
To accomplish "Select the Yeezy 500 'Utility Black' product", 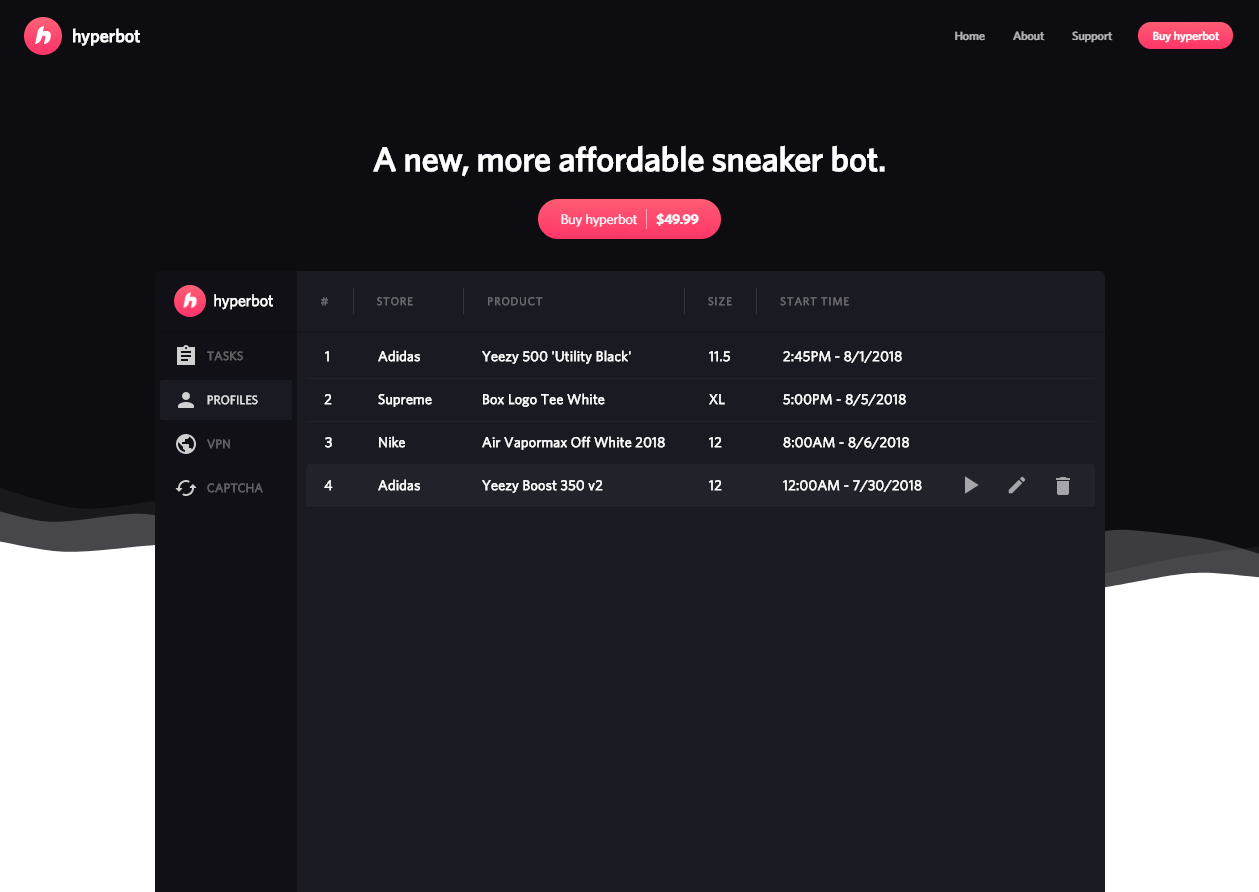I will (557, 357).
